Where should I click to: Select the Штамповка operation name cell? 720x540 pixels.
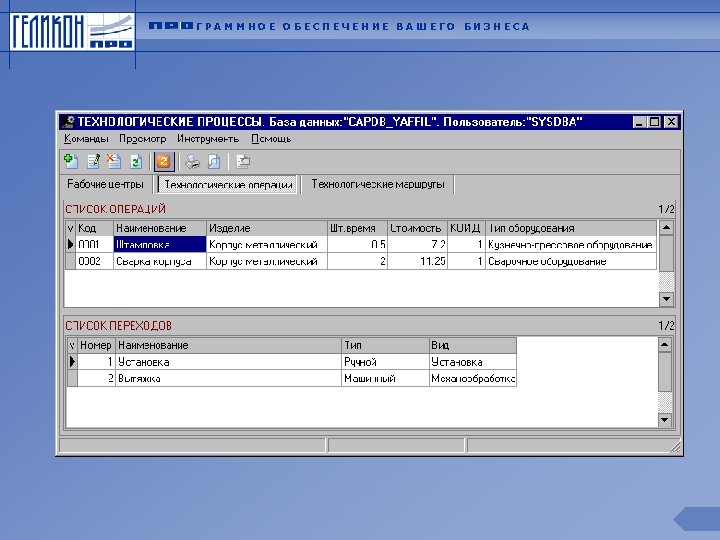click(160, 244)
